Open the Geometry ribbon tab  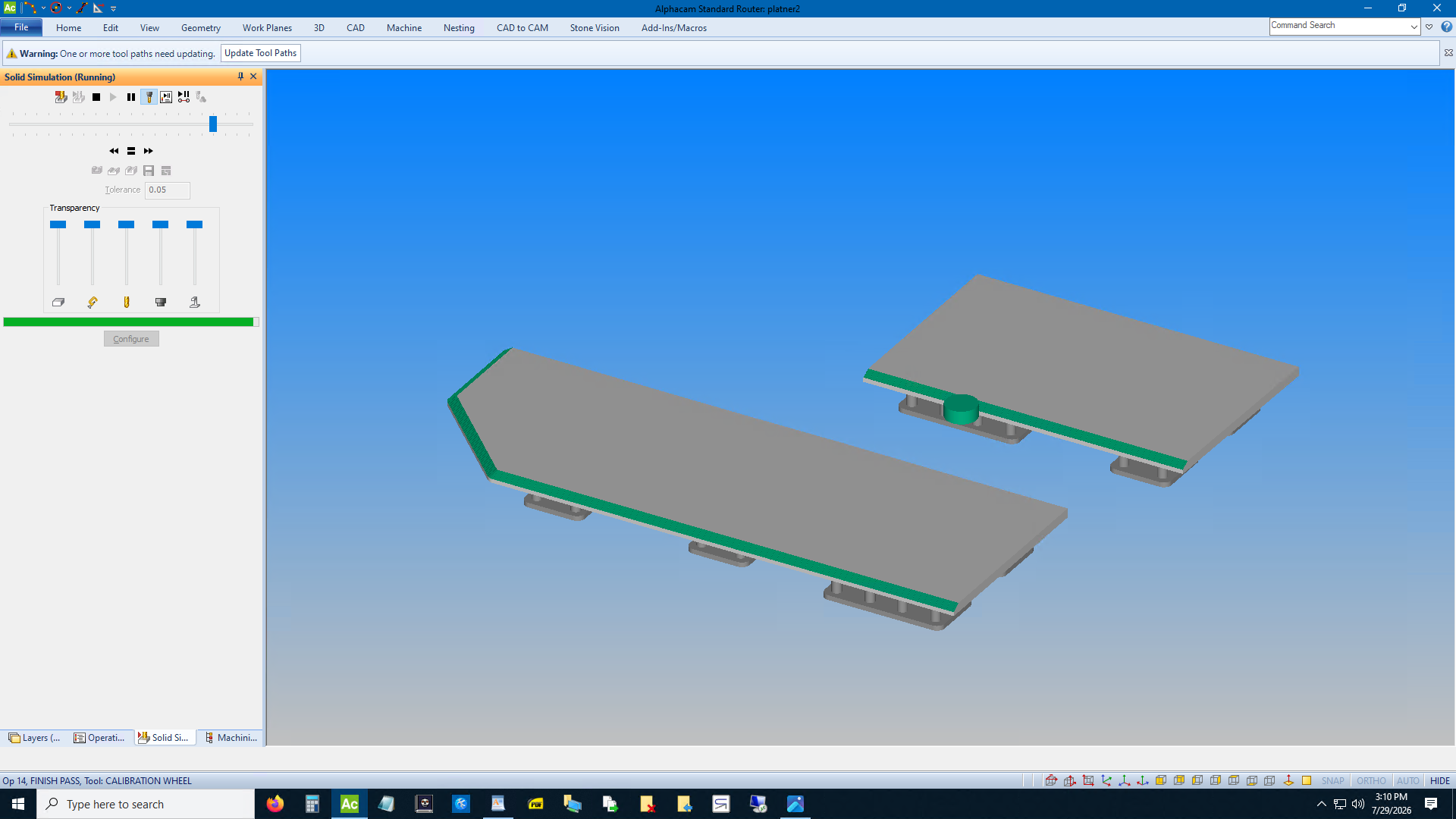[201, 28]
